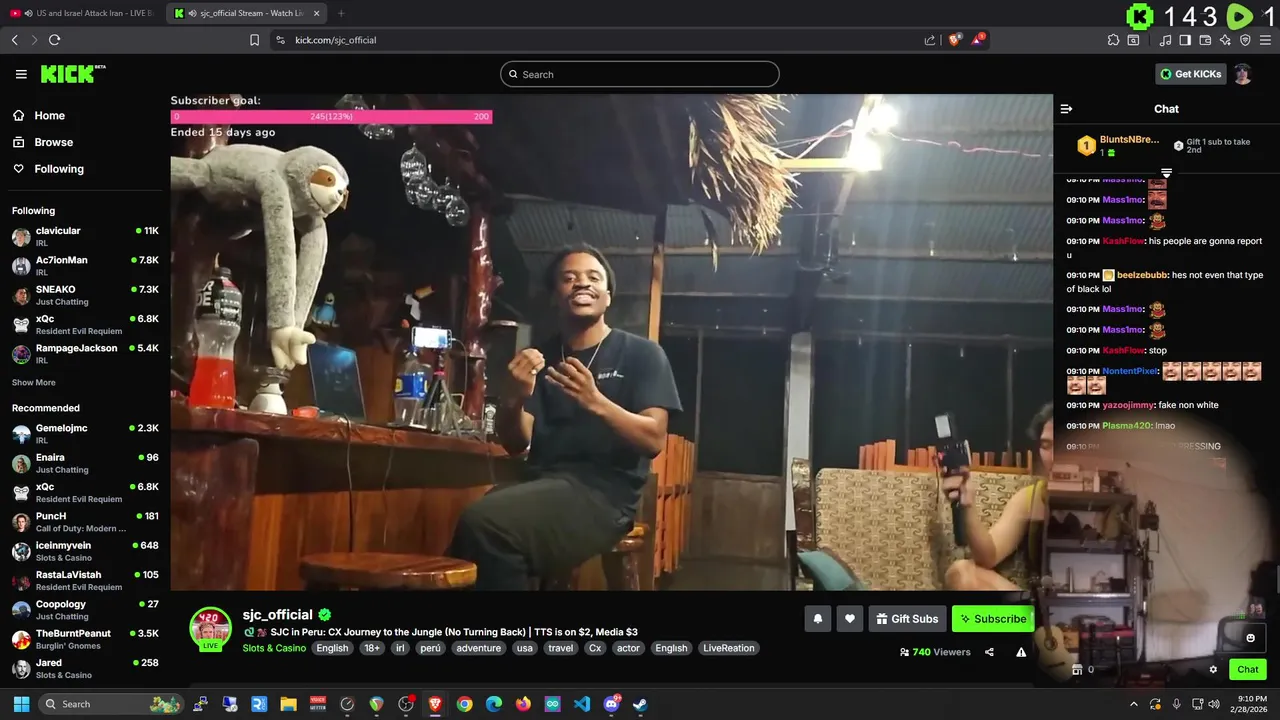The image size is (1280, 720).
Task: Open chat settings gear
Action: tap(1213, 670)
